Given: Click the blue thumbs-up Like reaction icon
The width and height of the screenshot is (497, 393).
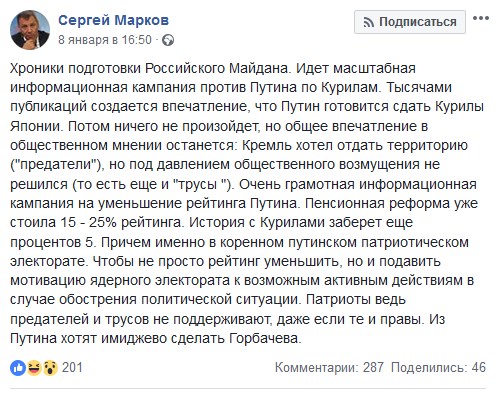Looking at the screenshot, I should (x=18, y=368).
